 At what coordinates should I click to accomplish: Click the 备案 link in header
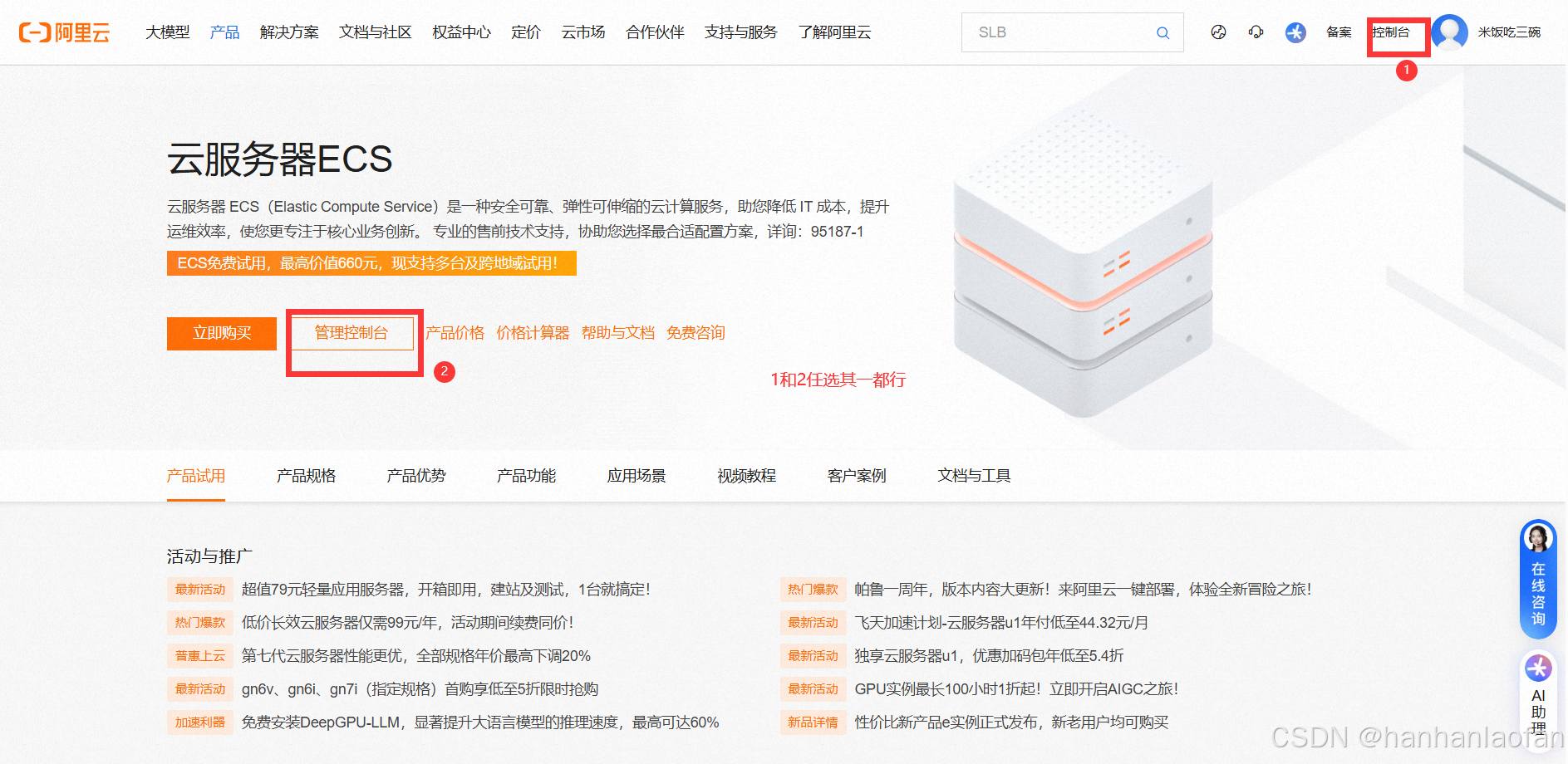coord(1339,32)
